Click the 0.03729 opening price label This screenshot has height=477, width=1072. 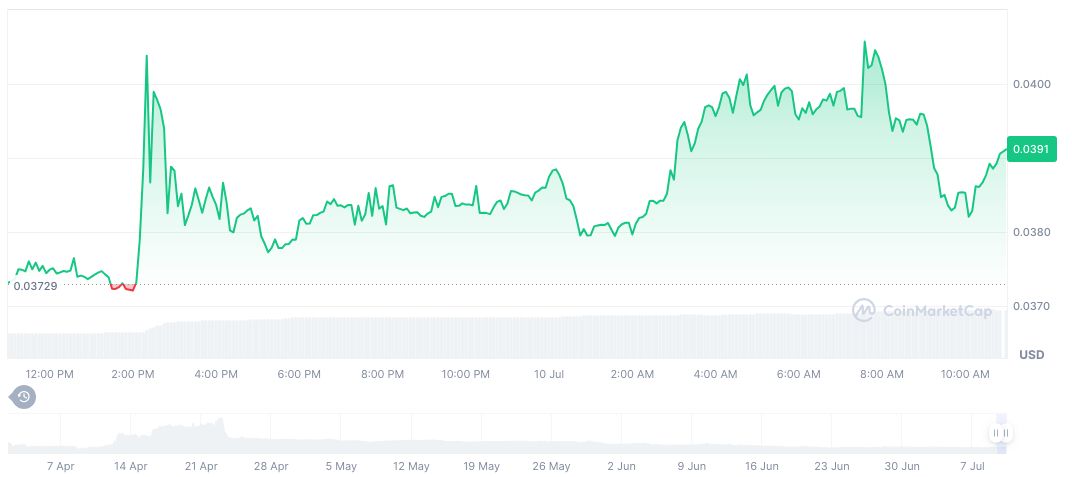[x=35, y=286]
